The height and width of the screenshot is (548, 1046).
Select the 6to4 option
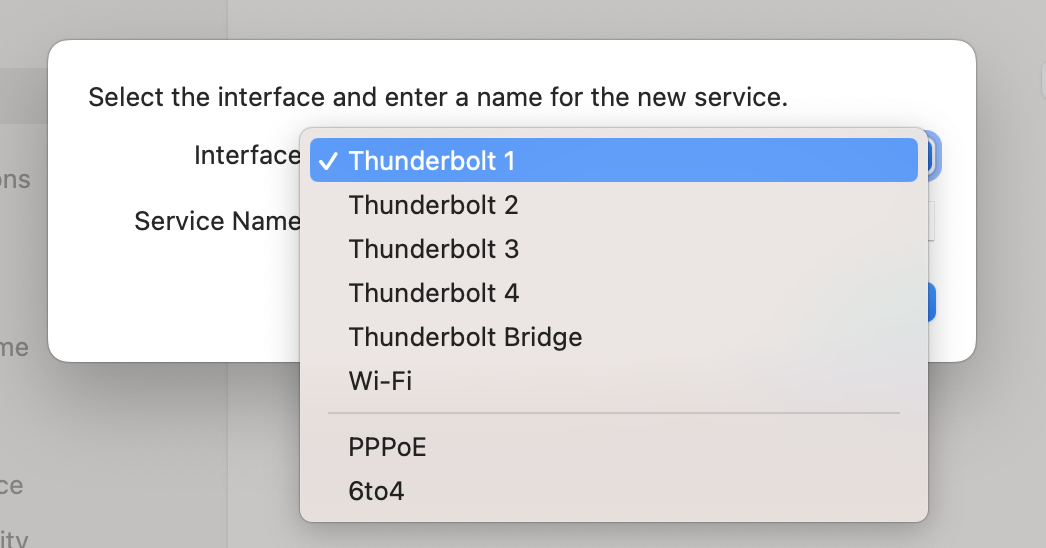pyautogui.click(x=614, y=491)
